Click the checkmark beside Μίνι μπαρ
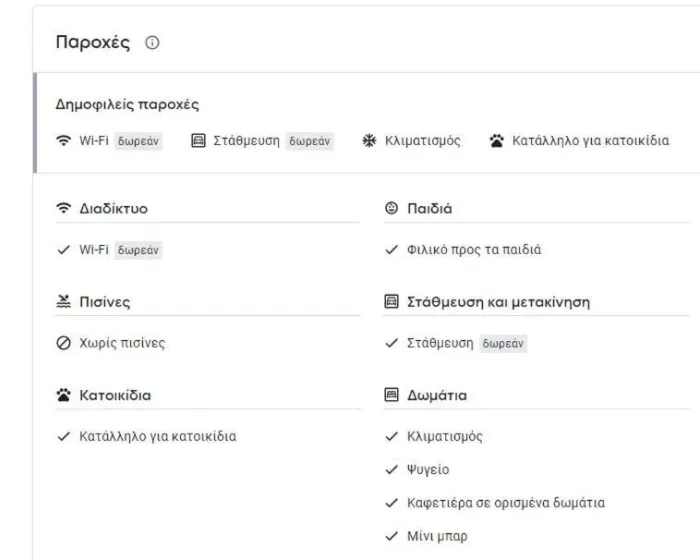The width and height of the screenshot is (700, 560). (391, 536)
